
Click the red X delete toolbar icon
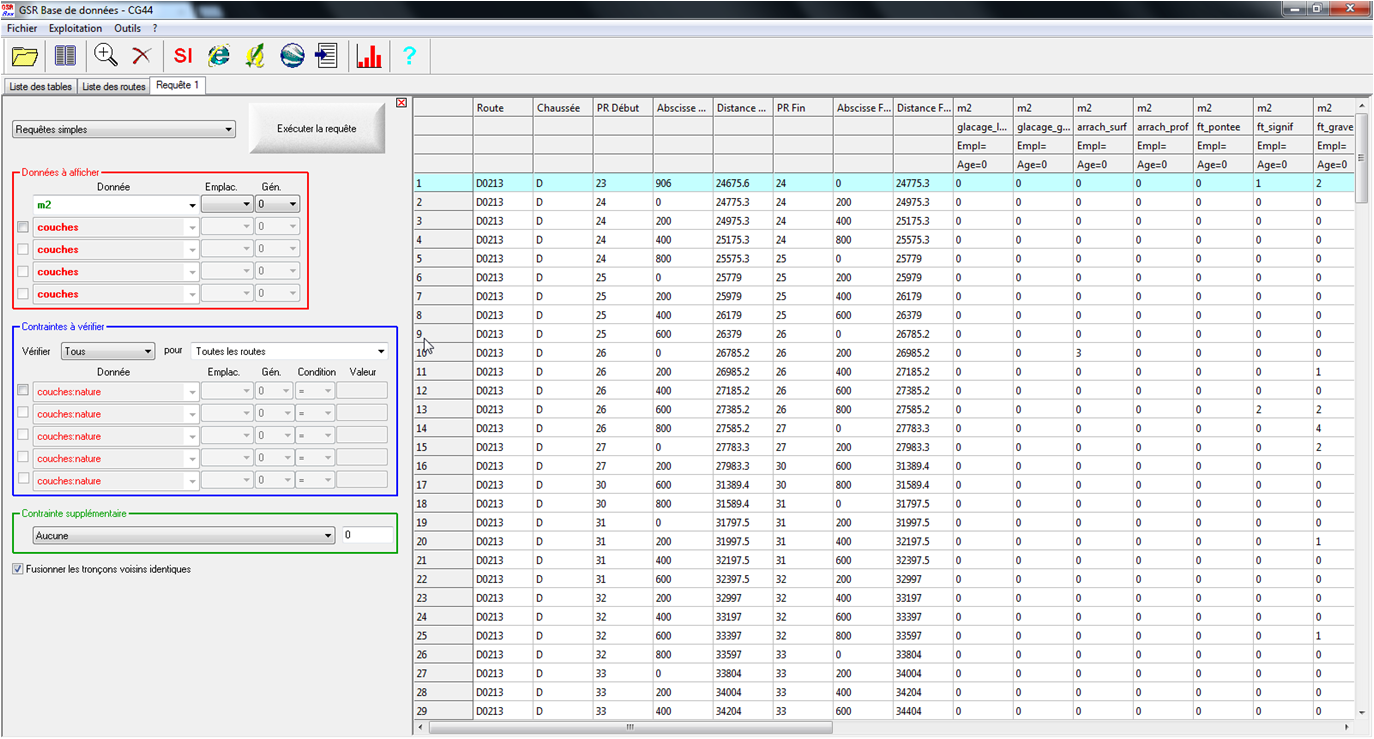click(x=142, y=56)
